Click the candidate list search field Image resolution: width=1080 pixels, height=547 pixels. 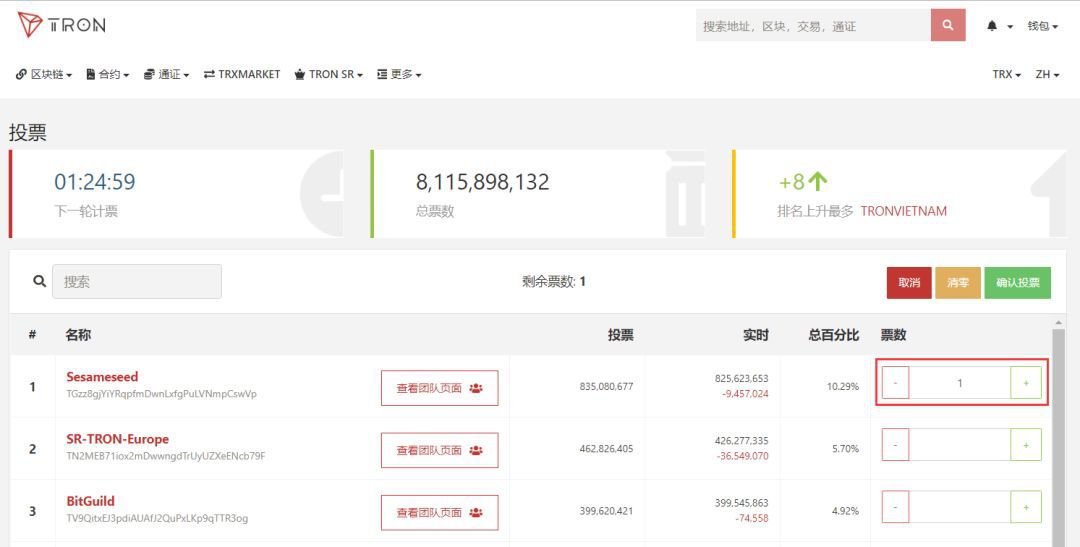point(137,282)
